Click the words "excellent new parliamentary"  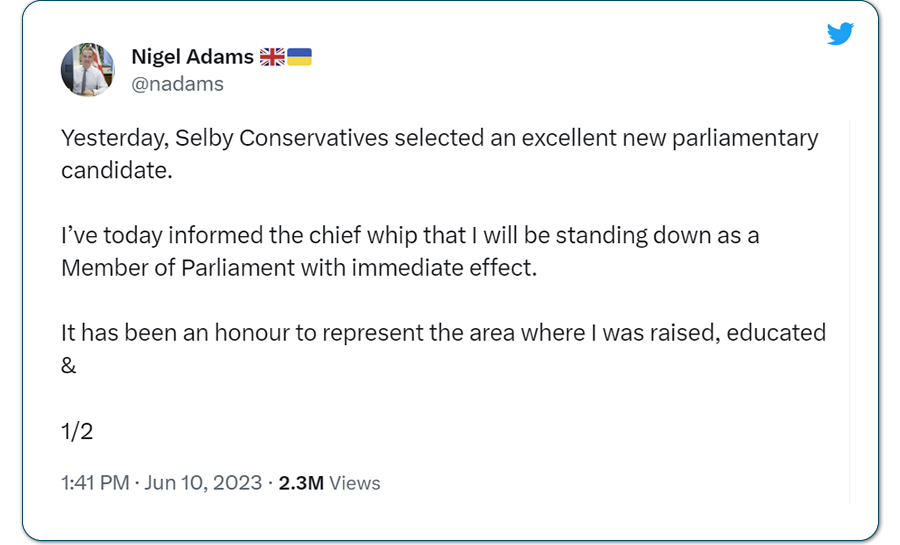670,138
